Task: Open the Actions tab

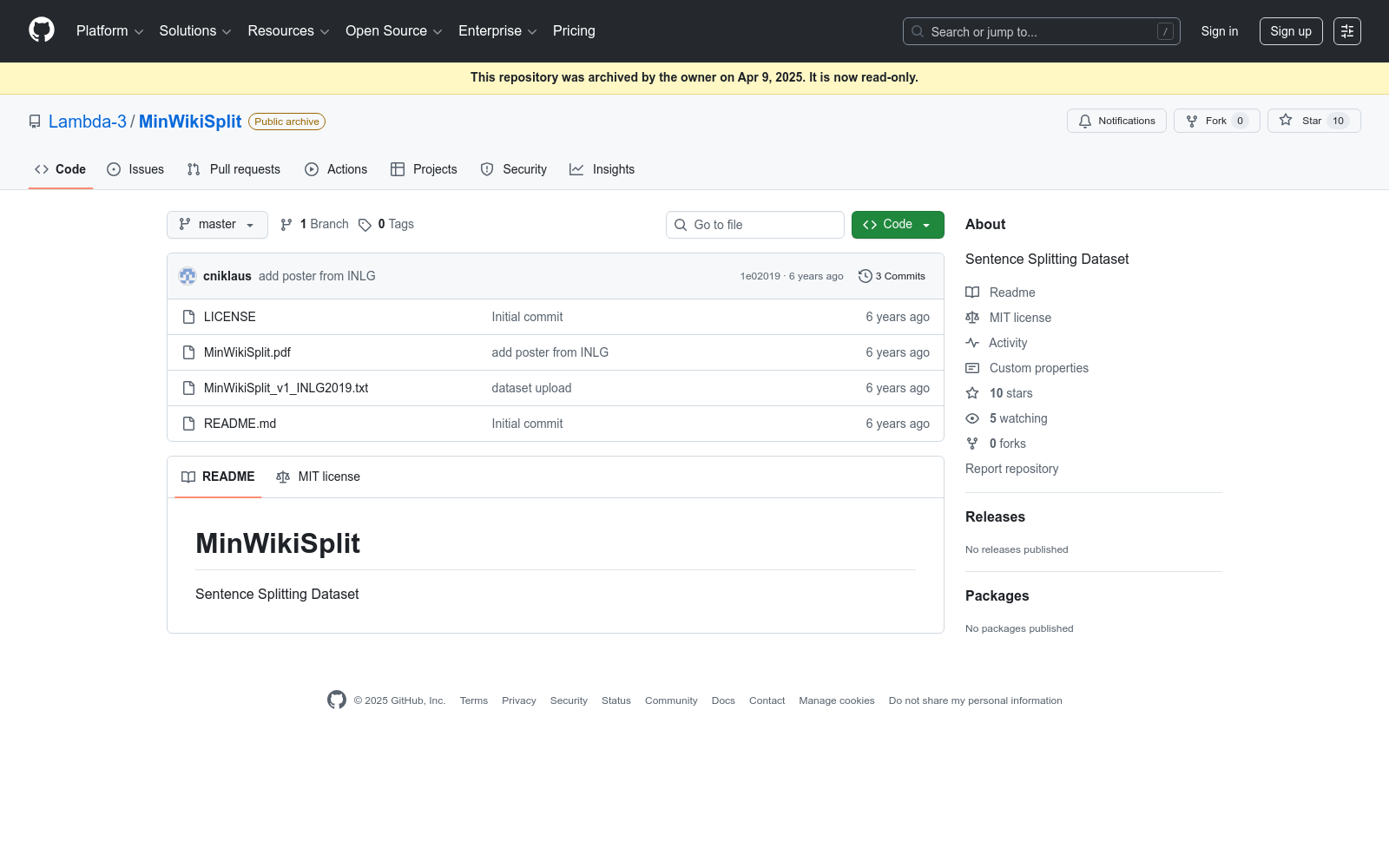Action: click(336, 169)
